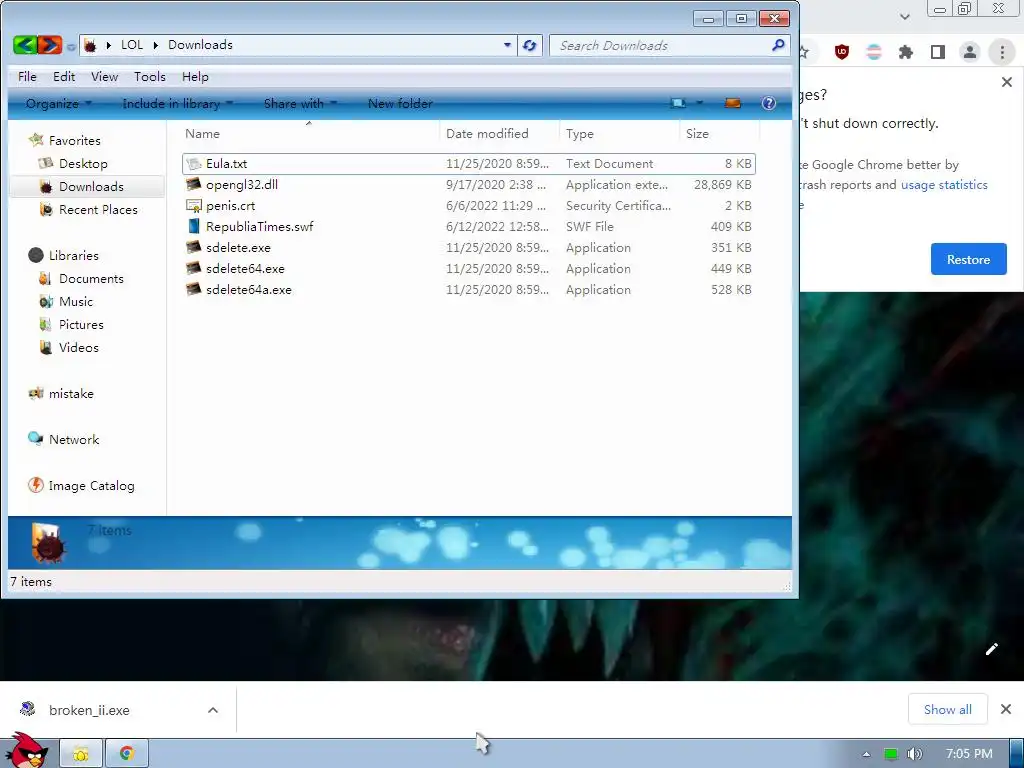Dismiss Chrome restore popup with X

click(1006, 82)
